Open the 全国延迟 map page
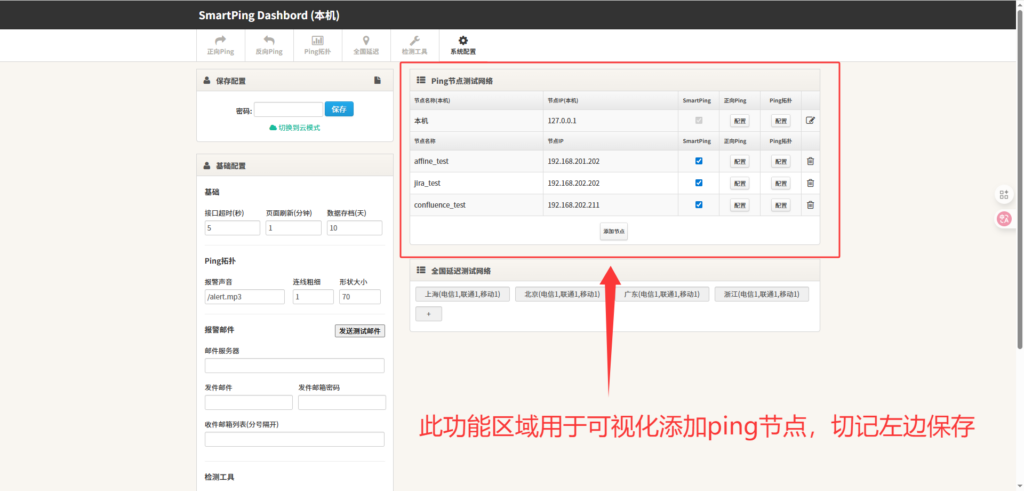The width and height of the screenshot is (1024, 491). 366,45
